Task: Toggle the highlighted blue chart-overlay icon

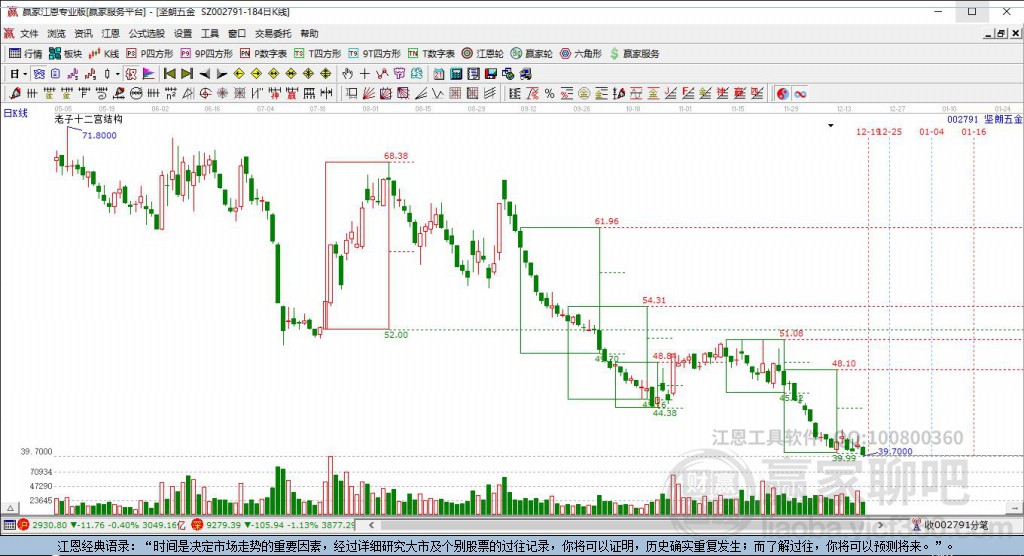Action: [x=39, y=74]
